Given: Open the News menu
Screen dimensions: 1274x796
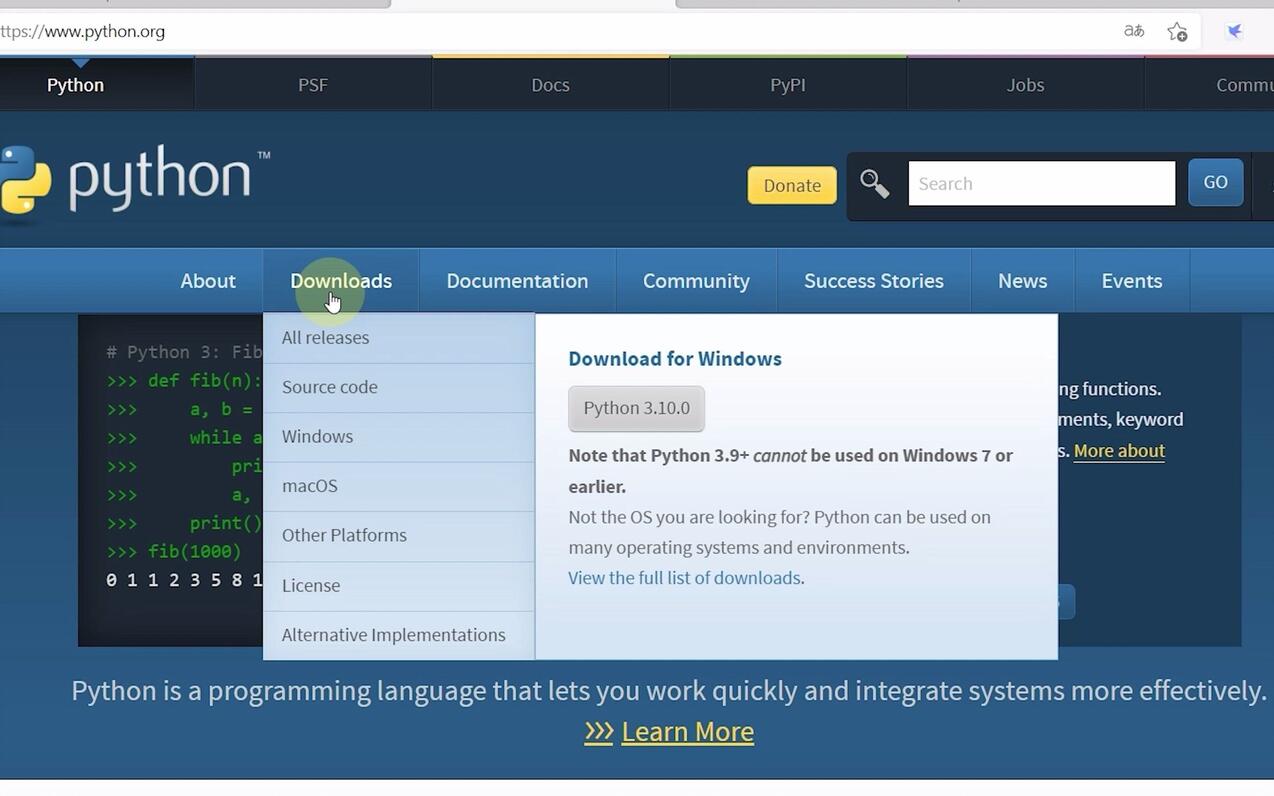Looking at the screenshot, I should tap(1022, 281).
